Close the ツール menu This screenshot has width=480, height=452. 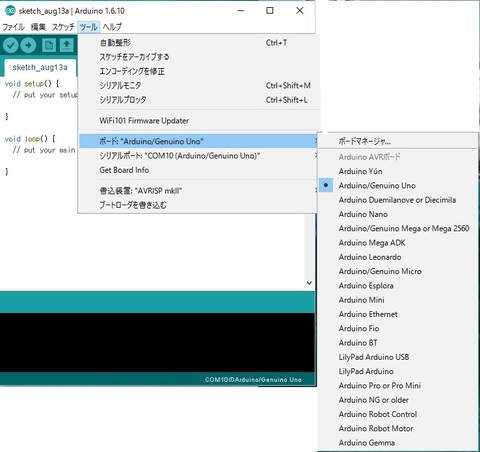pyautogui.click(x=89, y=27)
